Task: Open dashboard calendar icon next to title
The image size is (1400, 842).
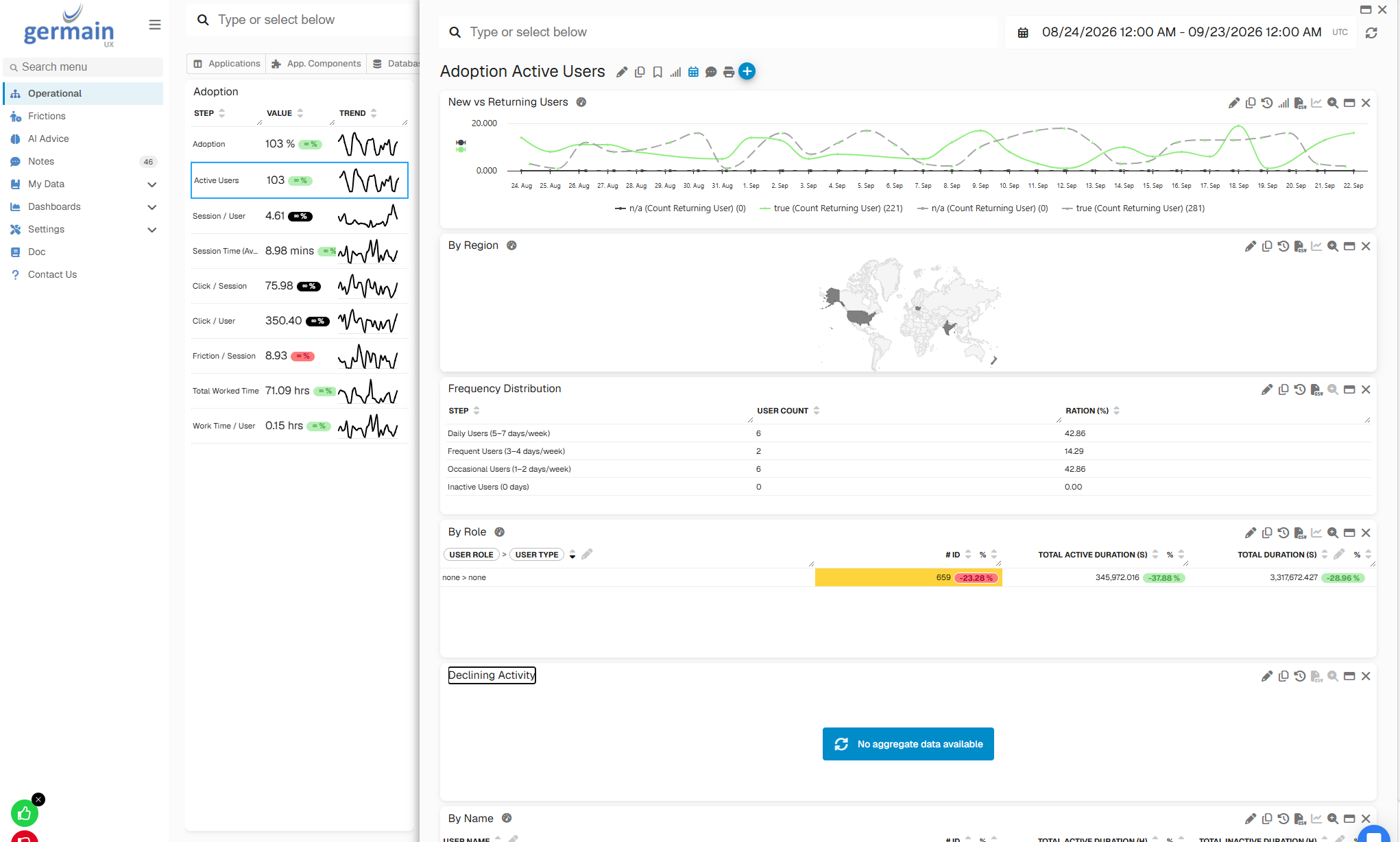Action: pos(693,72)
